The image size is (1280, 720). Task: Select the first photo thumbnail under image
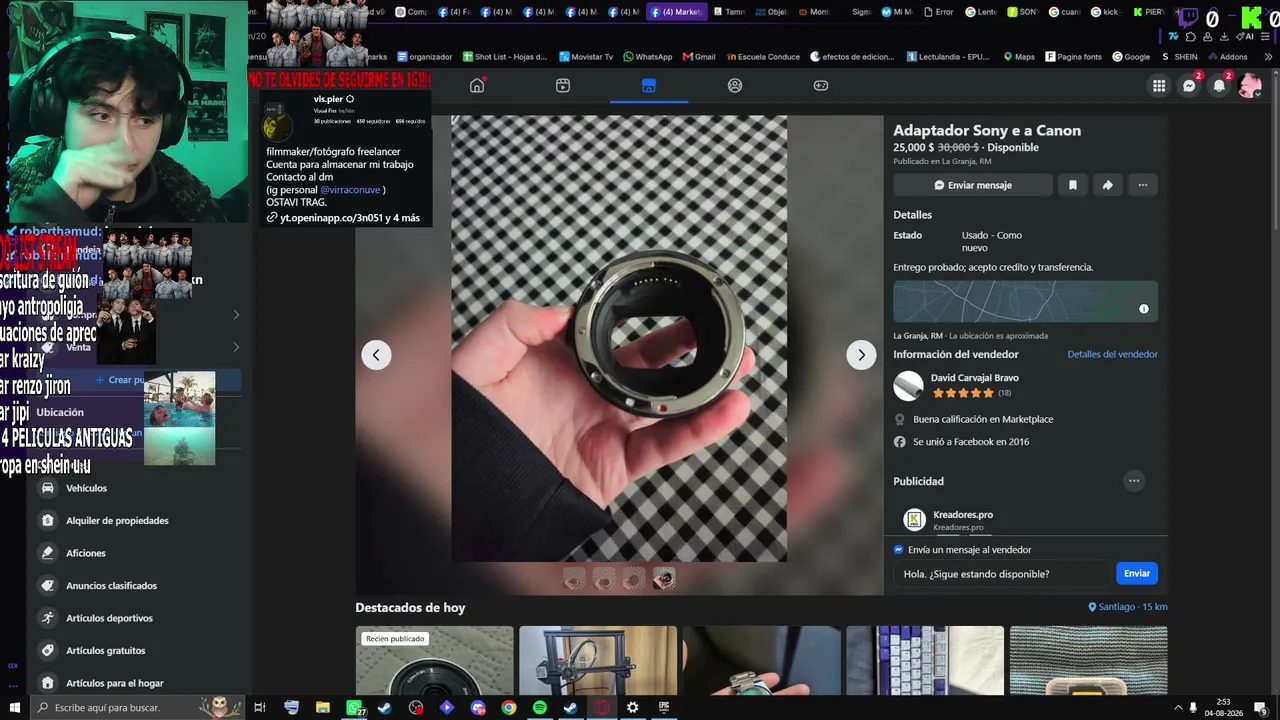(x=574, y=578)
